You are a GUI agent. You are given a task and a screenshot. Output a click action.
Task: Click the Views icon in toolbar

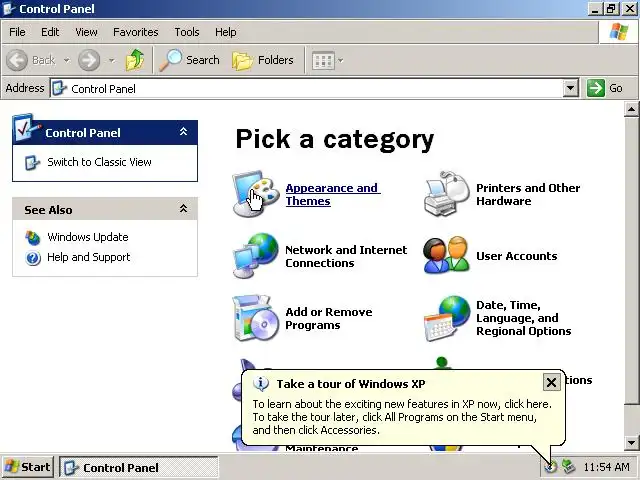[x=323, y=61]
